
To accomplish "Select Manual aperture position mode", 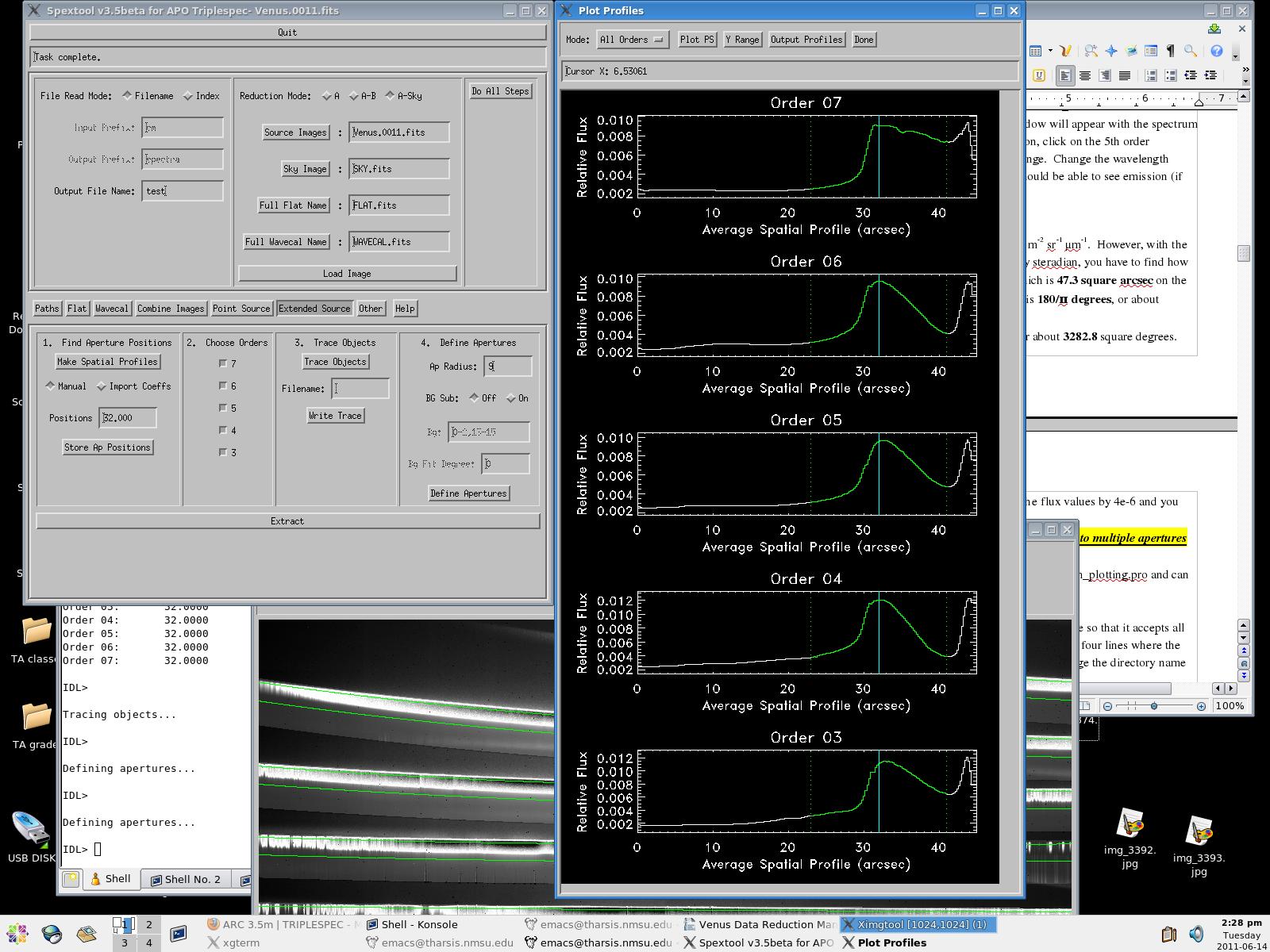I will pos(51,386).
